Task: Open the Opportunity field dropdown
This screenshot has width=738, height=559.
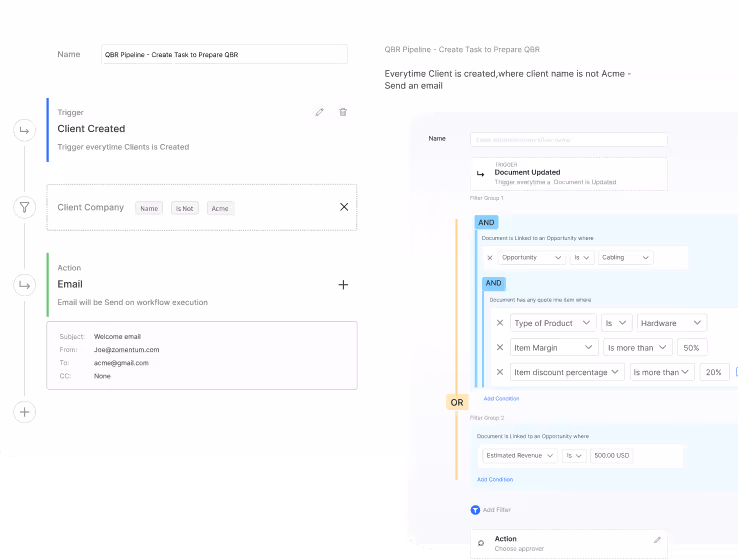Action: (x=532, y=257)
